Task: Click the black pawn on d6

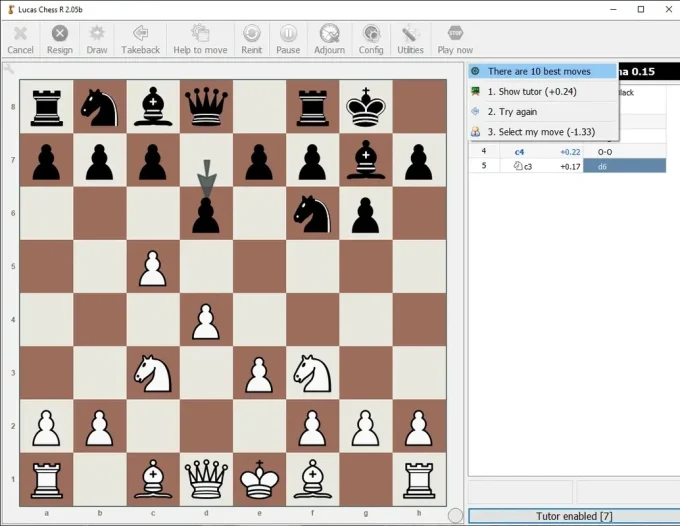Action: (x=206, y=213)
